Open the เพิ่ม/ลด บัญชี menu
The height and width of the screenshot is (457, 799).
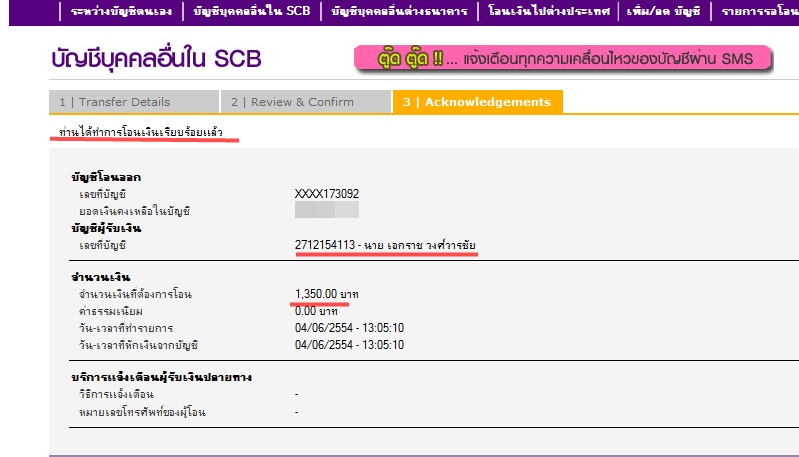pyautogui.click(x=663, y=11)
